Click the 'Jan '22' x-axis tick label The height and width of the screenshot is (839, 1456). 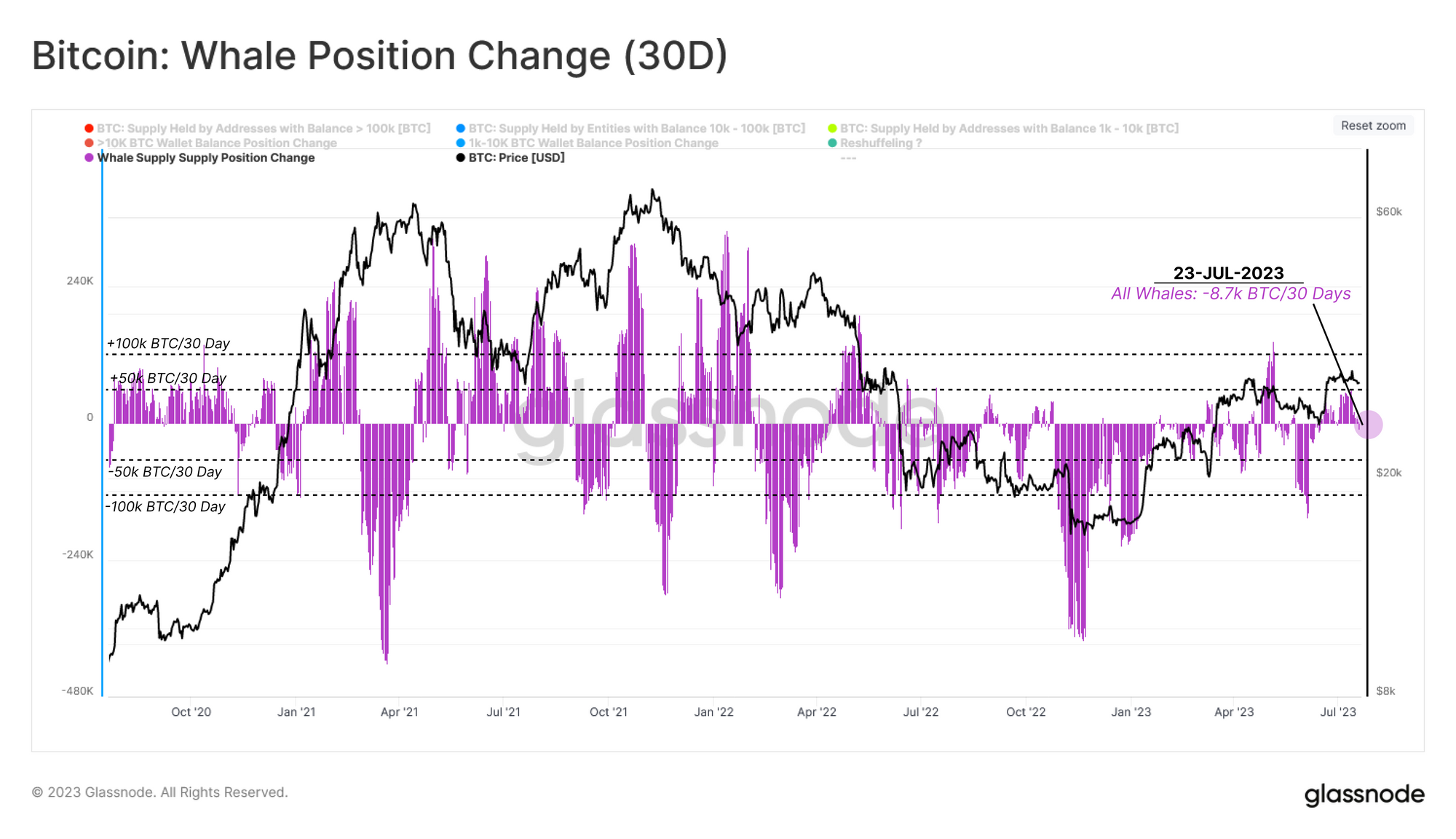(x=713, y=712)
